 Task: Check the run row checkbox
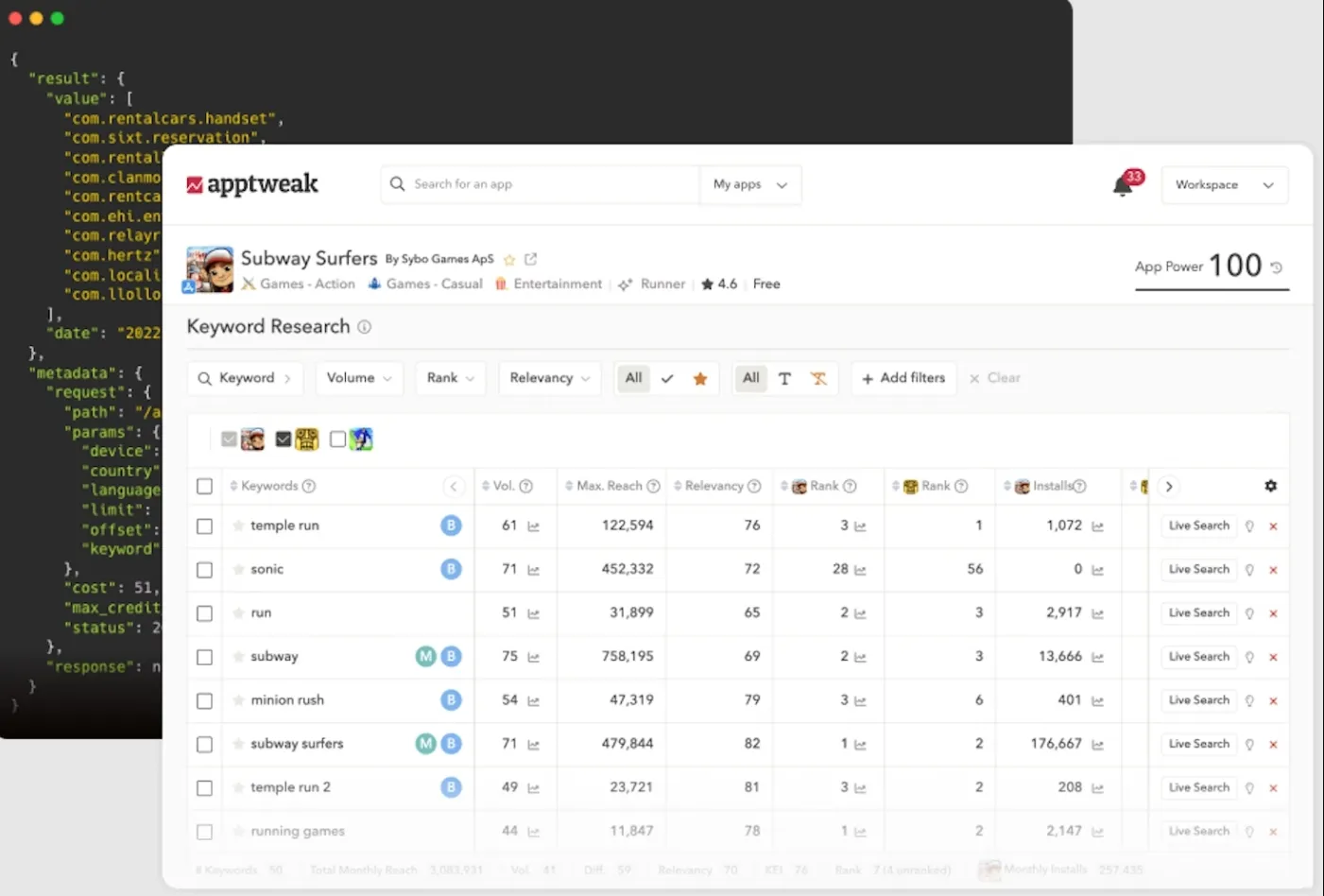pos(204,613)
